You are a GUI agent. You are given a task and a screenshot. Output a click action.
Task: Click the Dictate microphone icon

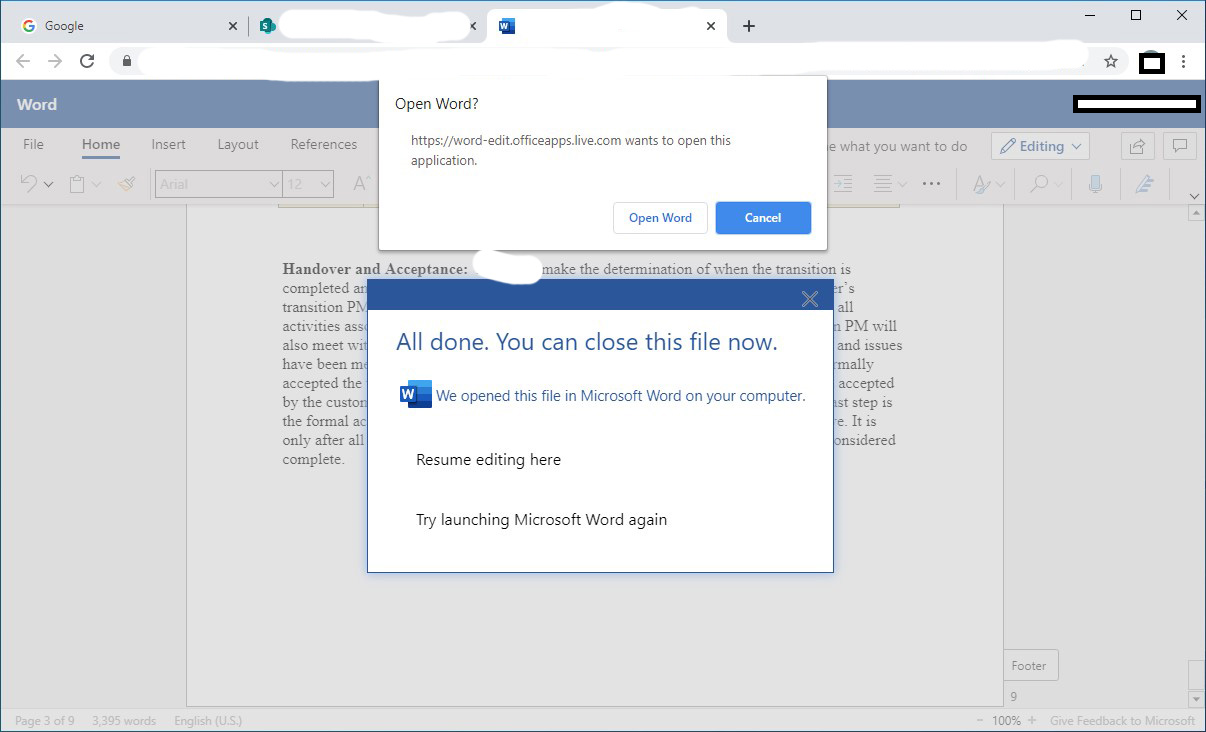coord(1095,184)
